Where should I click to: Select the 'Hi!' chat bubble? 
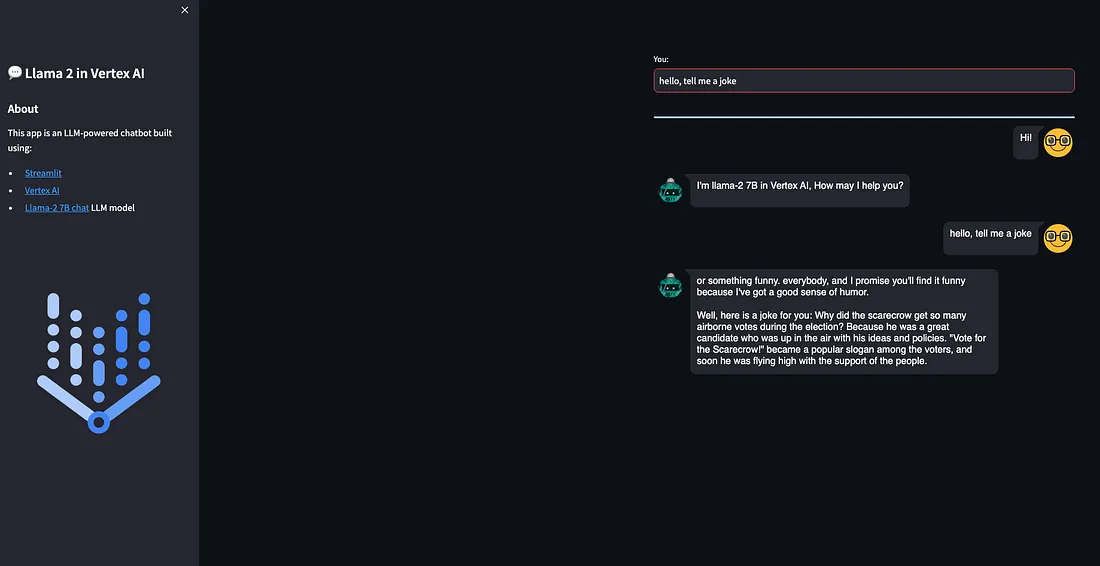[1026, 142]
